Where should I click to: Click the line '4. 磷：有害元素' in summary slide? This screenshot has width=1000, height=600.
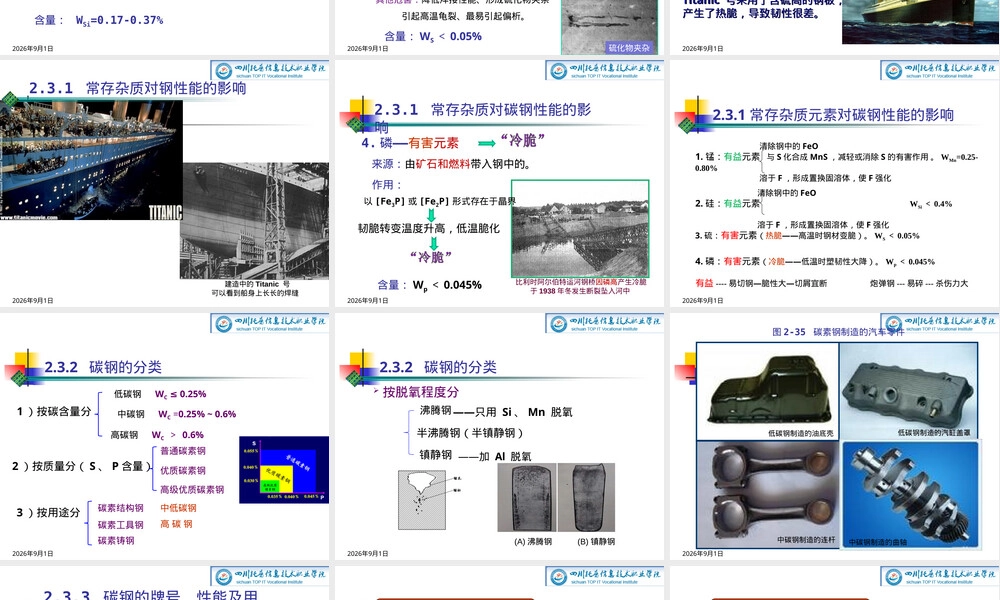pos(815,261)
